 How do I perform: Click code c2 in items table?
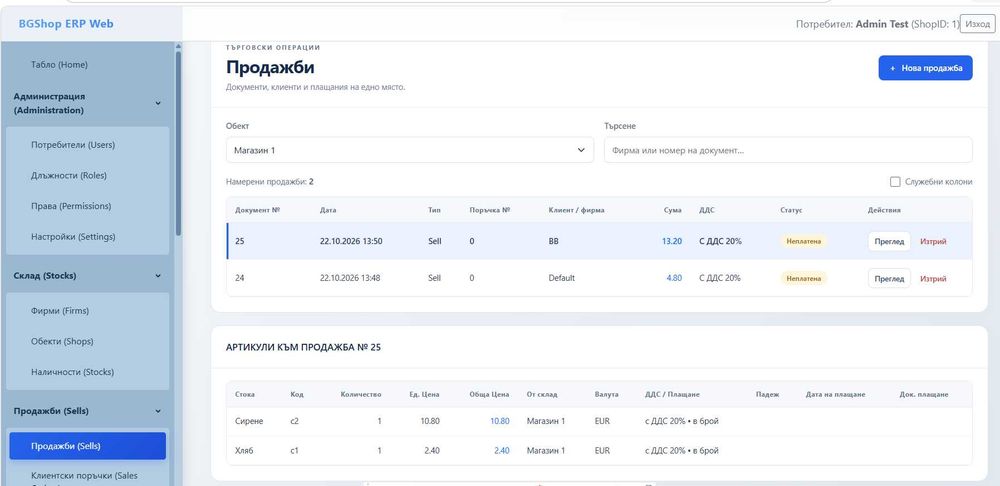coord(295,421)
